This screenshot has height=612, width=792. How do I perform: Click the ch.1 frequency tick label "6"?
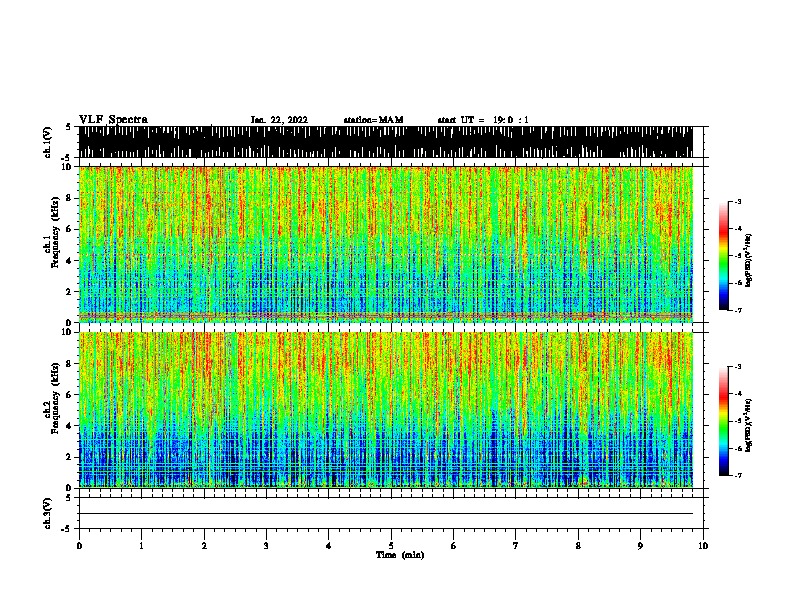(69, 229)
